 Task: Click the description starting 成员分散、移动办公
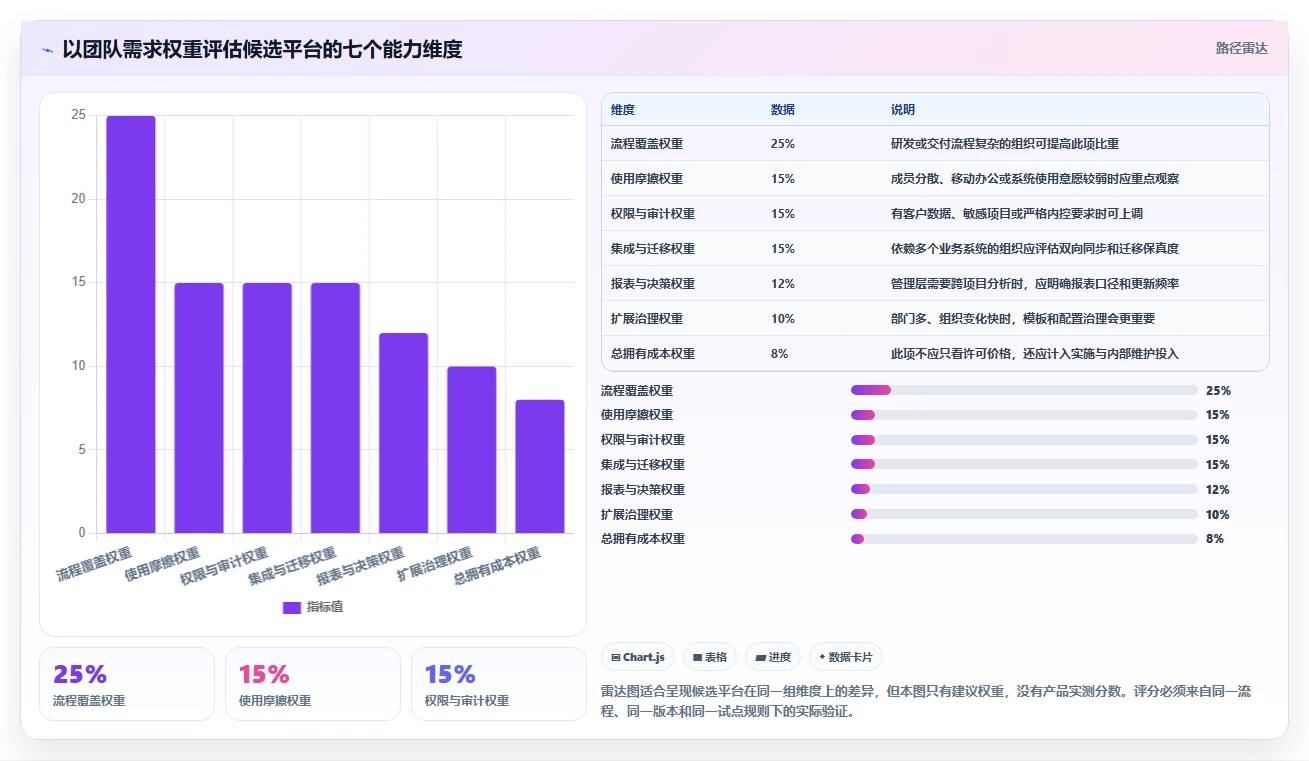[1035, 179]
